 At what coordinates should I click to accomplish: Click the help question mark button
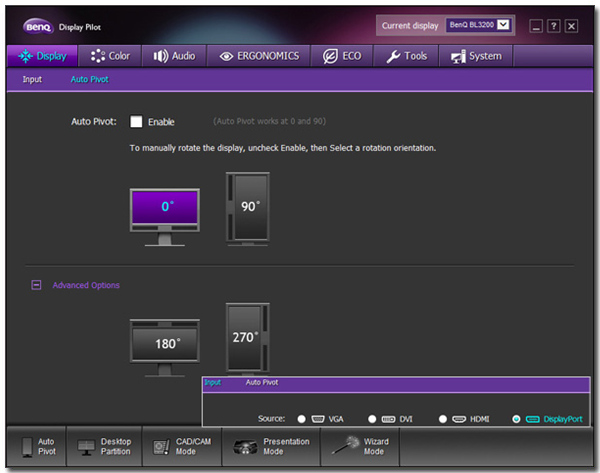(x=553, y=26)
